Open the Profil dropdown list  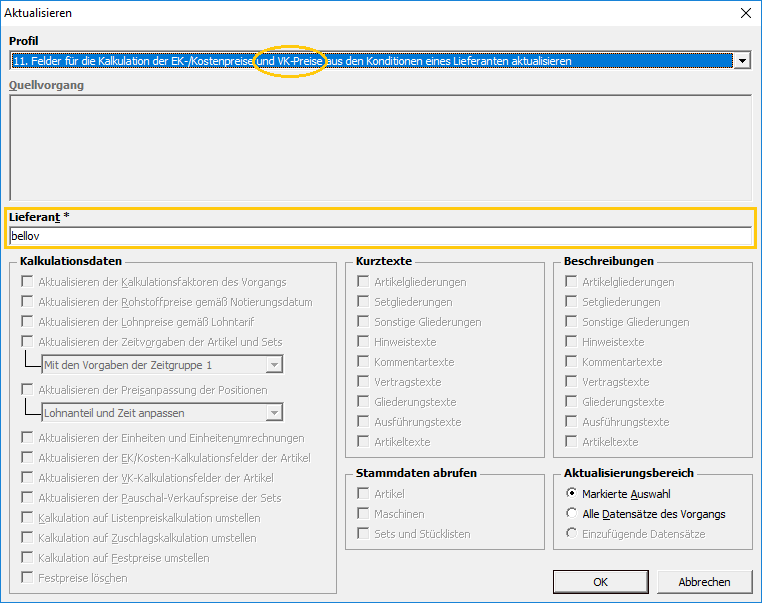(741, 61)
